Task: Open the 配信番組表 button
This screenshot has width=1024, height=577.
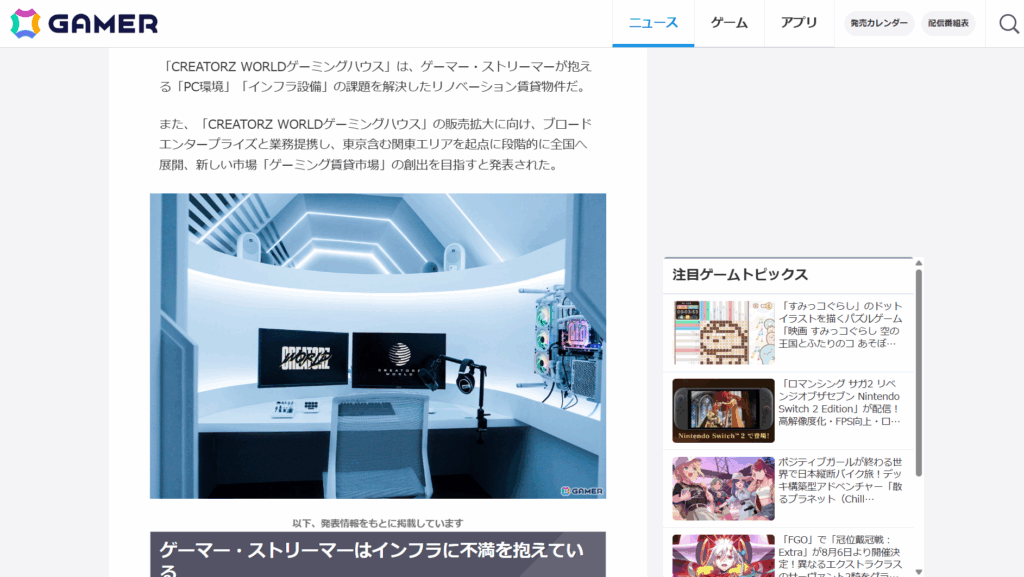Action: tap(948, 23)
